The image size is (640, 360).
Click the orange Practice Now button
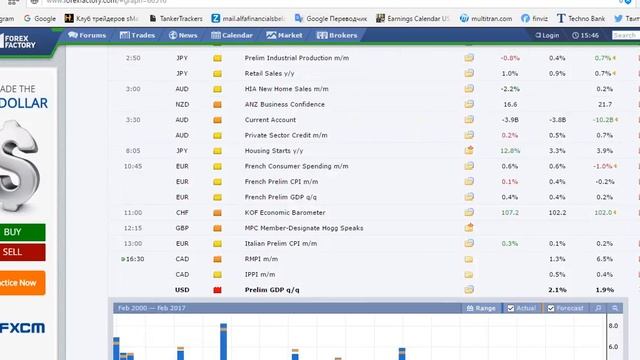[22, 282]
